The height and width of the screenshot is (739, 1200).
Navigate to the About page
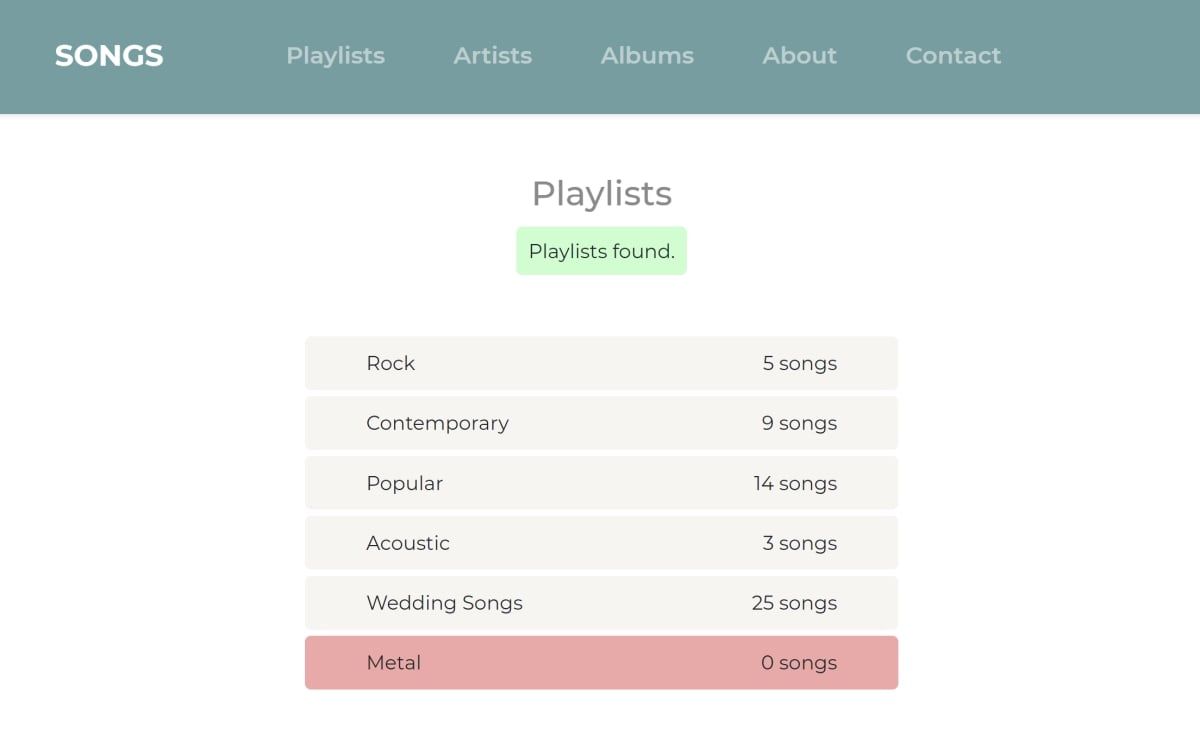(x=799, y=56)
